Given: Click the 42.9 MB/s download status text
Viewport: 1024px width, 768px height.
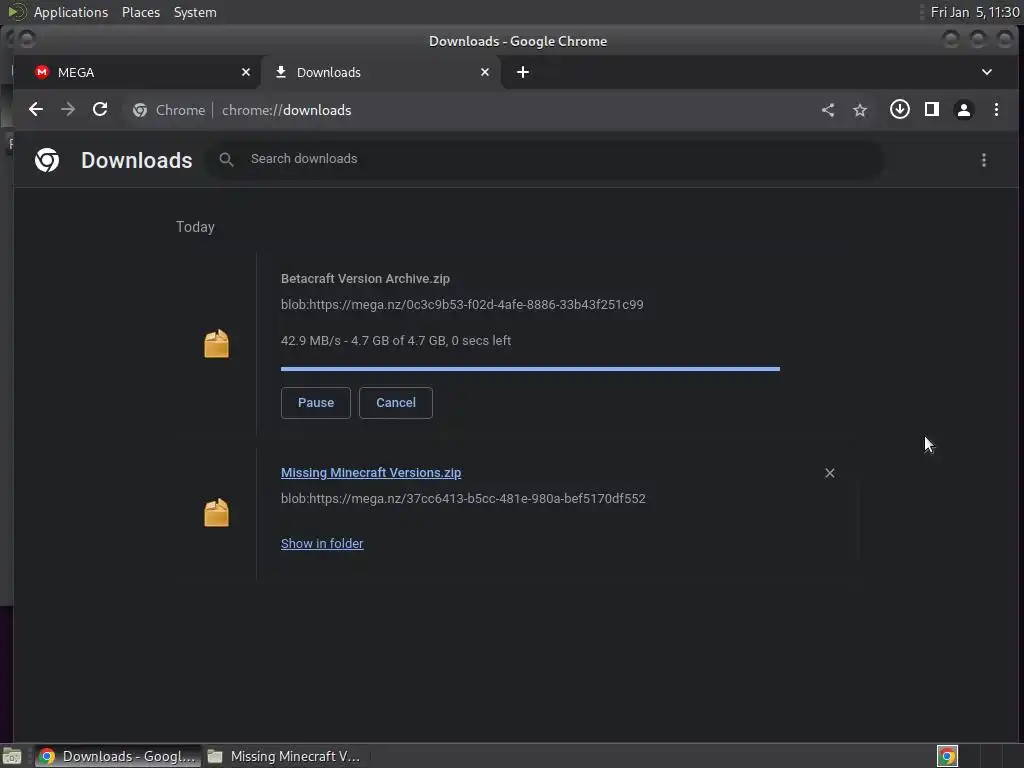Looking at the screenshot, I should [396, 341].
